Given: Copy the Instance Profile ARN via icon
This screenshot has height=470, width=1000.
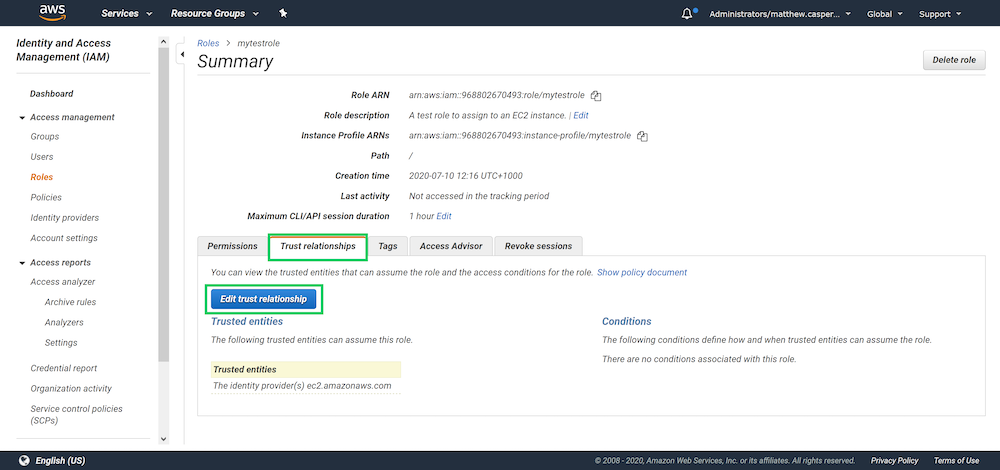Looking at the screenshot, I should point(643,136).
